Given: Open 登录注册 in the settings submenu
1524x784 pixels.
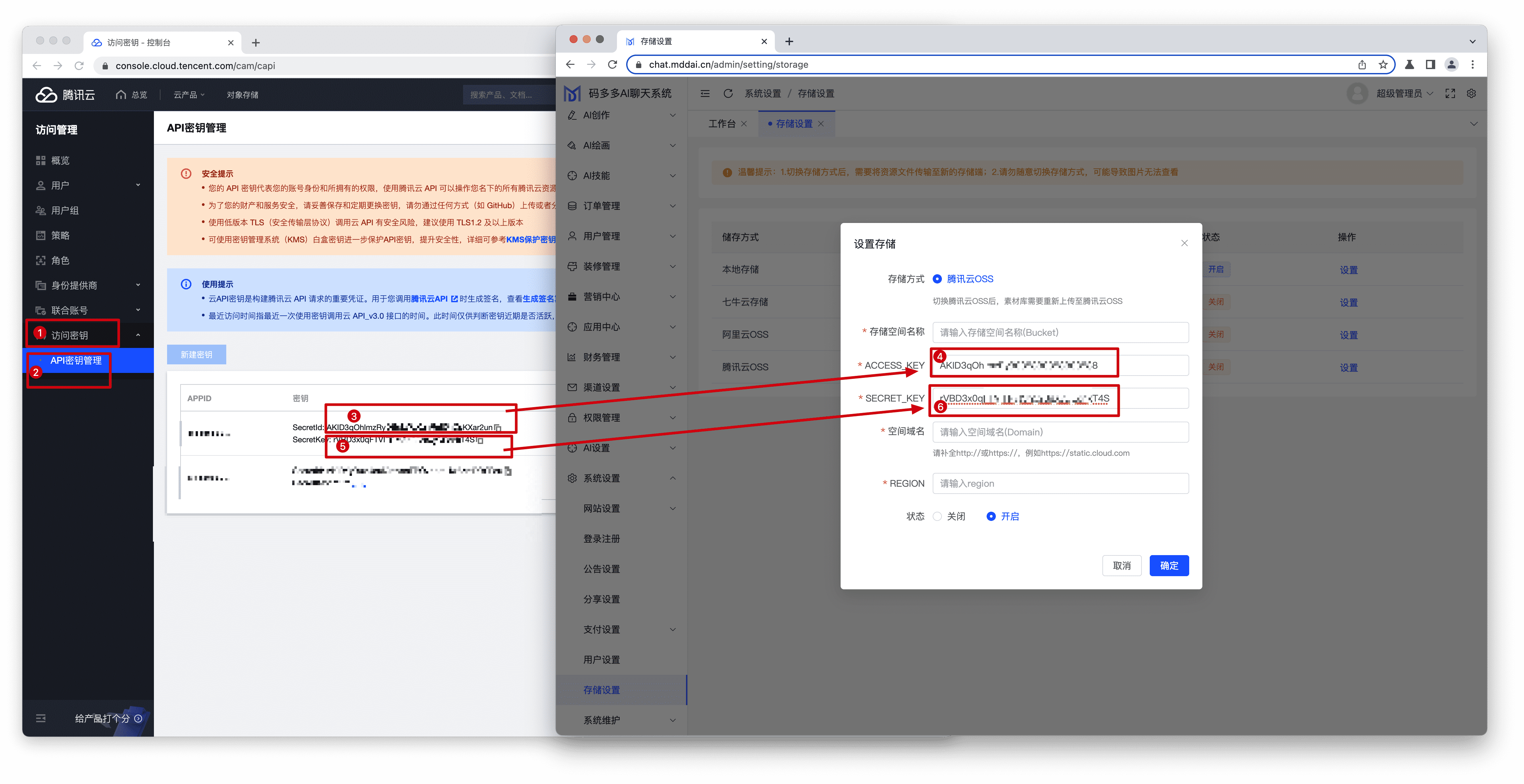Looking at the screenshot, I should 621,538.
